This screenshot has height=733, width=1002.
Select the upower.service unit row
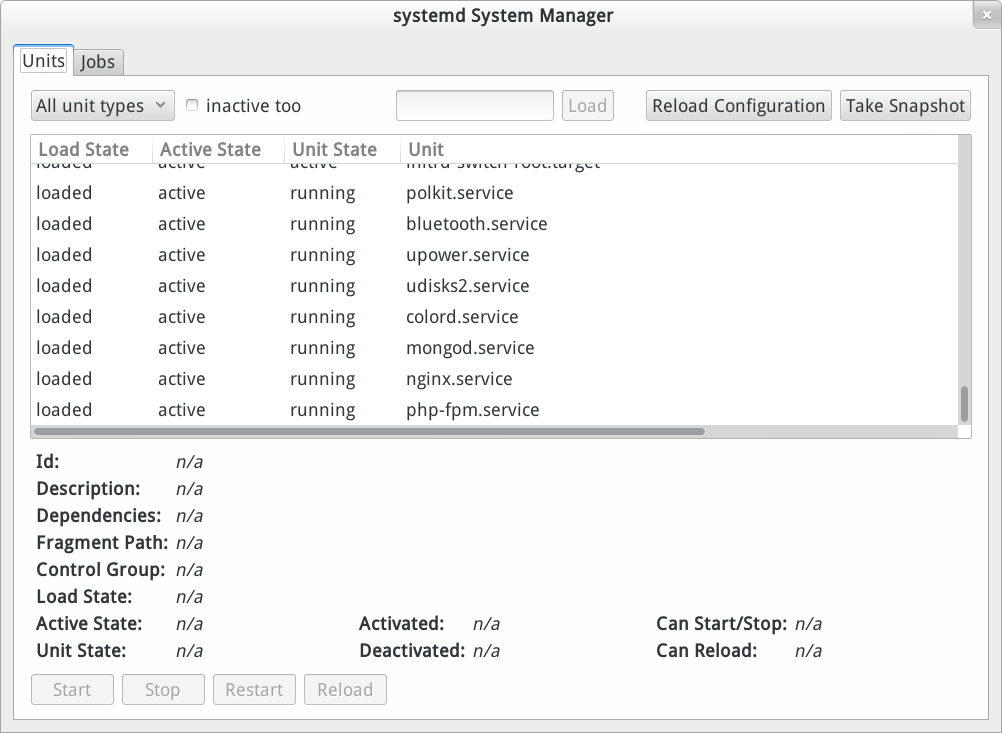(468, 254)
